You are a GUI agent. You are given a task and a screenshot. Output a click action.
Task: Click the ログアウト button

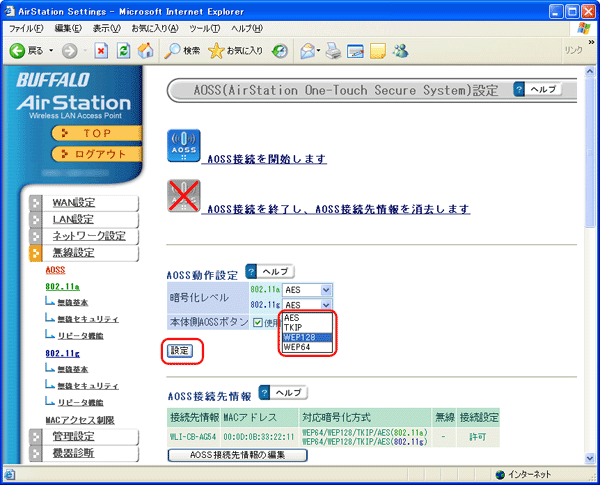(x=97, y=154)
